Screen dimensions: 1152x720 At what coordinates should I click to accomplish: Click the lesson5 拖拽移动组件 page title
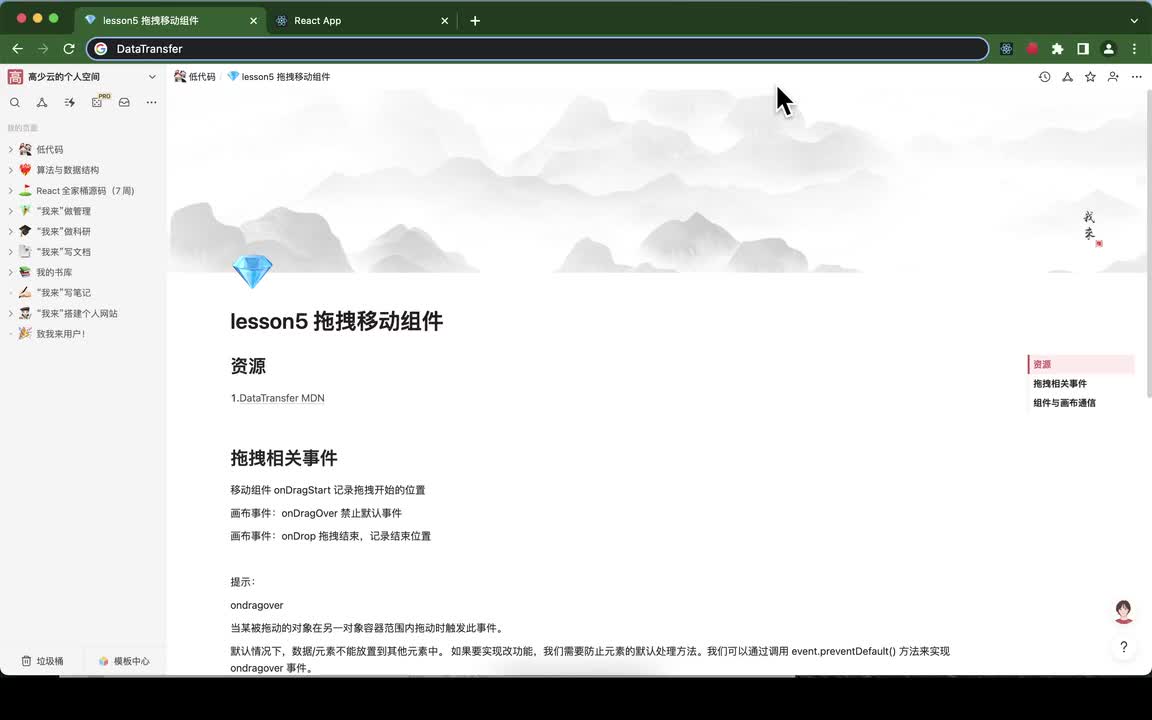336,322
